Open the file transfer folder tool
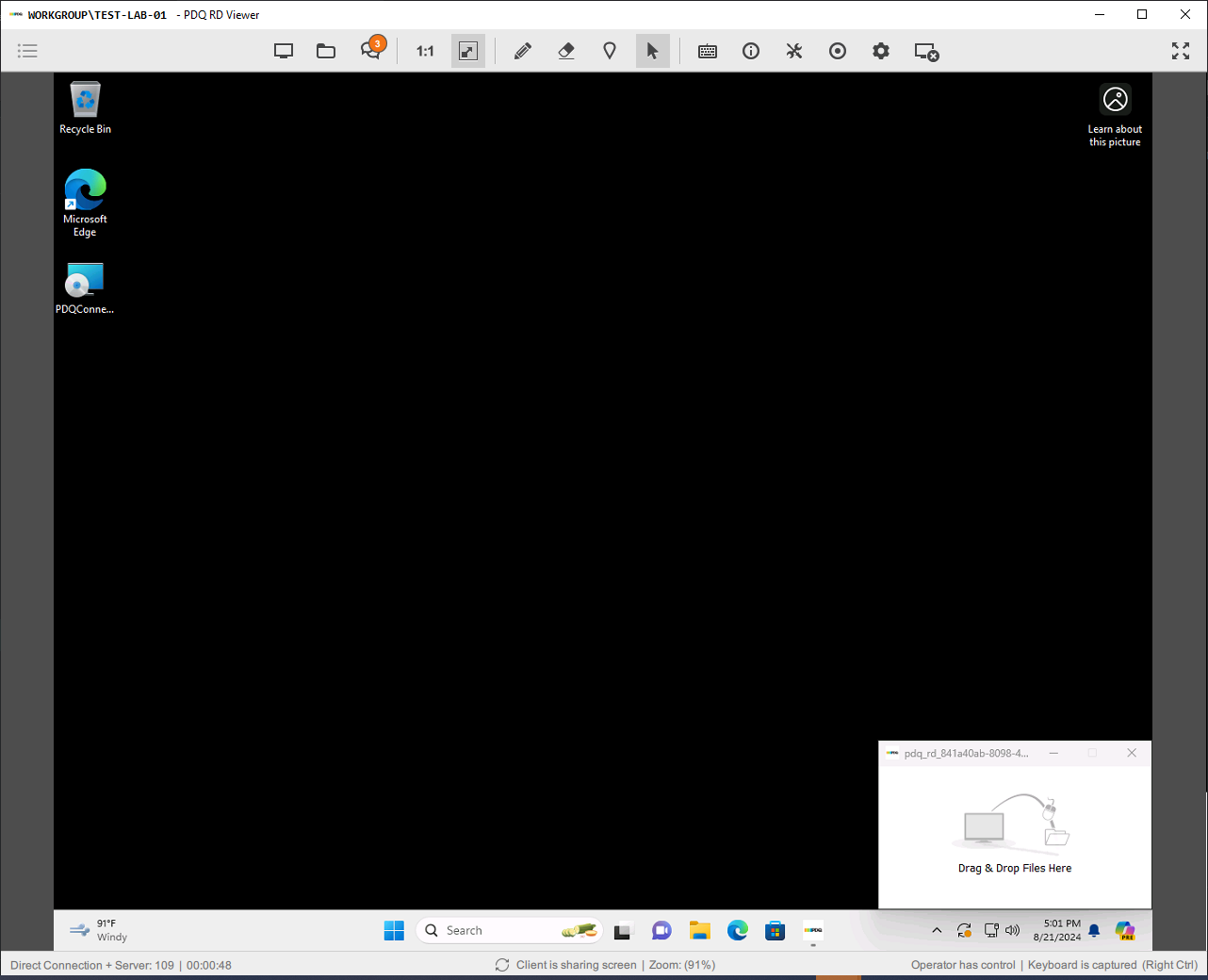 click(325, 51)
